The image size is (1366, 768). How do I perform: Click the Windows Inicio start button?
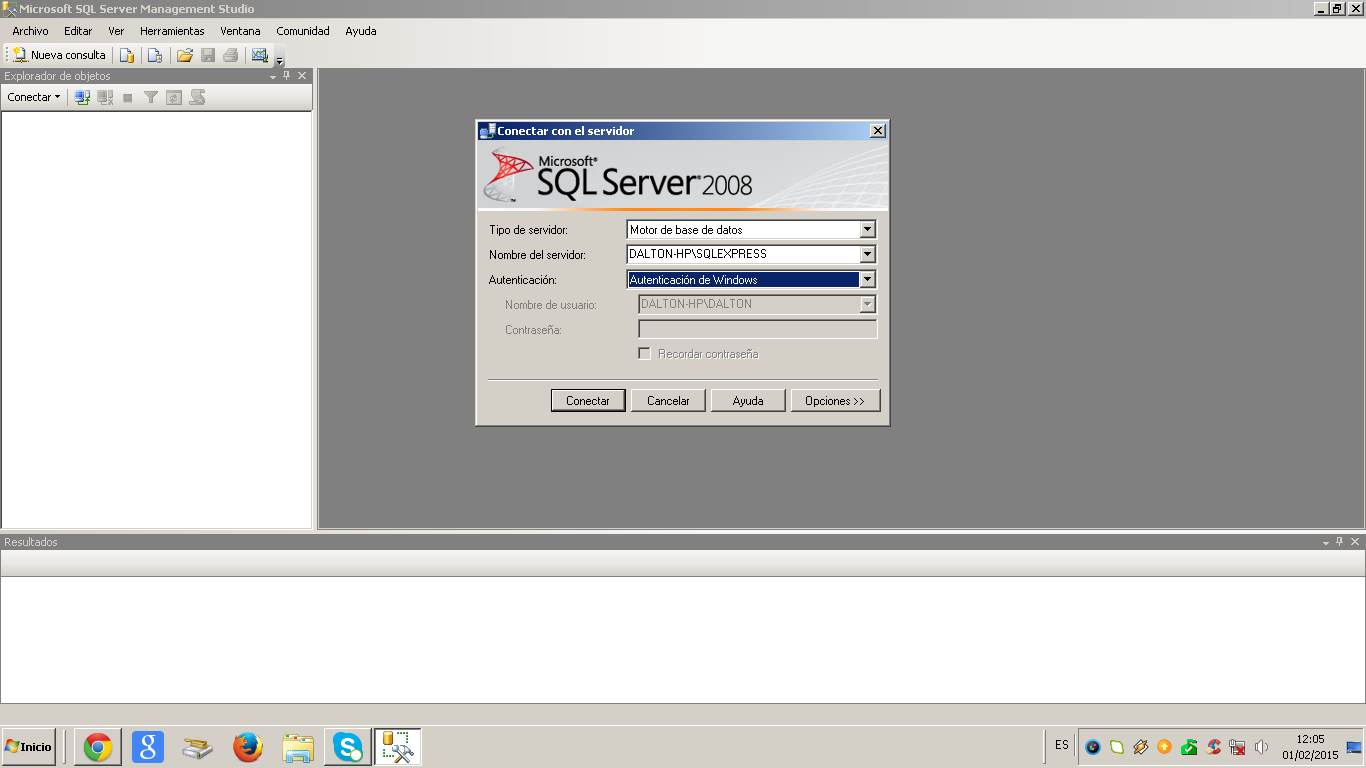[28, 747]
